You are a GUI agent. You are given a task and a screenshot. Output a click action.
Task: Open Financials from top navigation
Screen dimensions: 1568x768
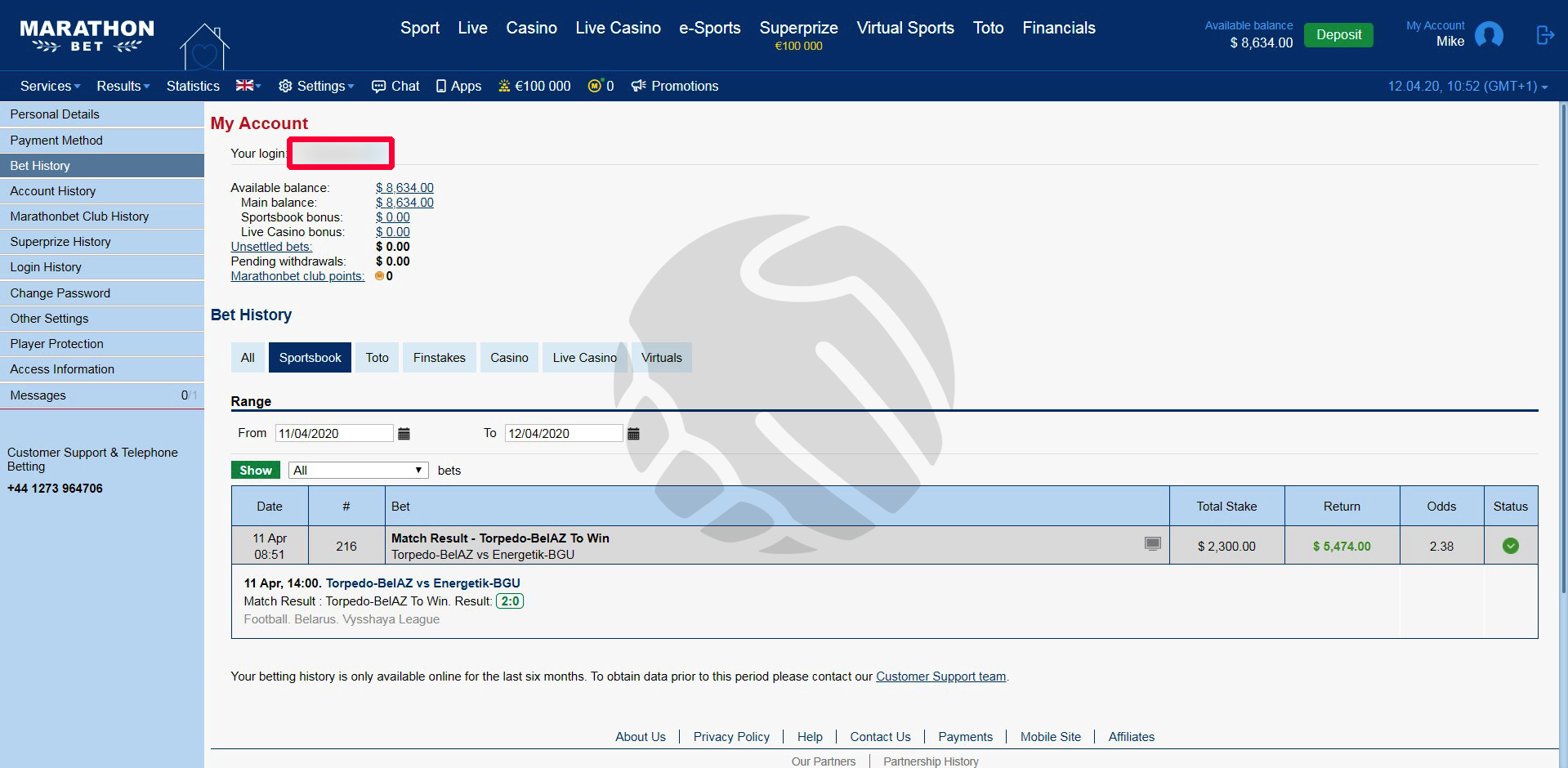pyautogui.click(x=1059, y=28)
